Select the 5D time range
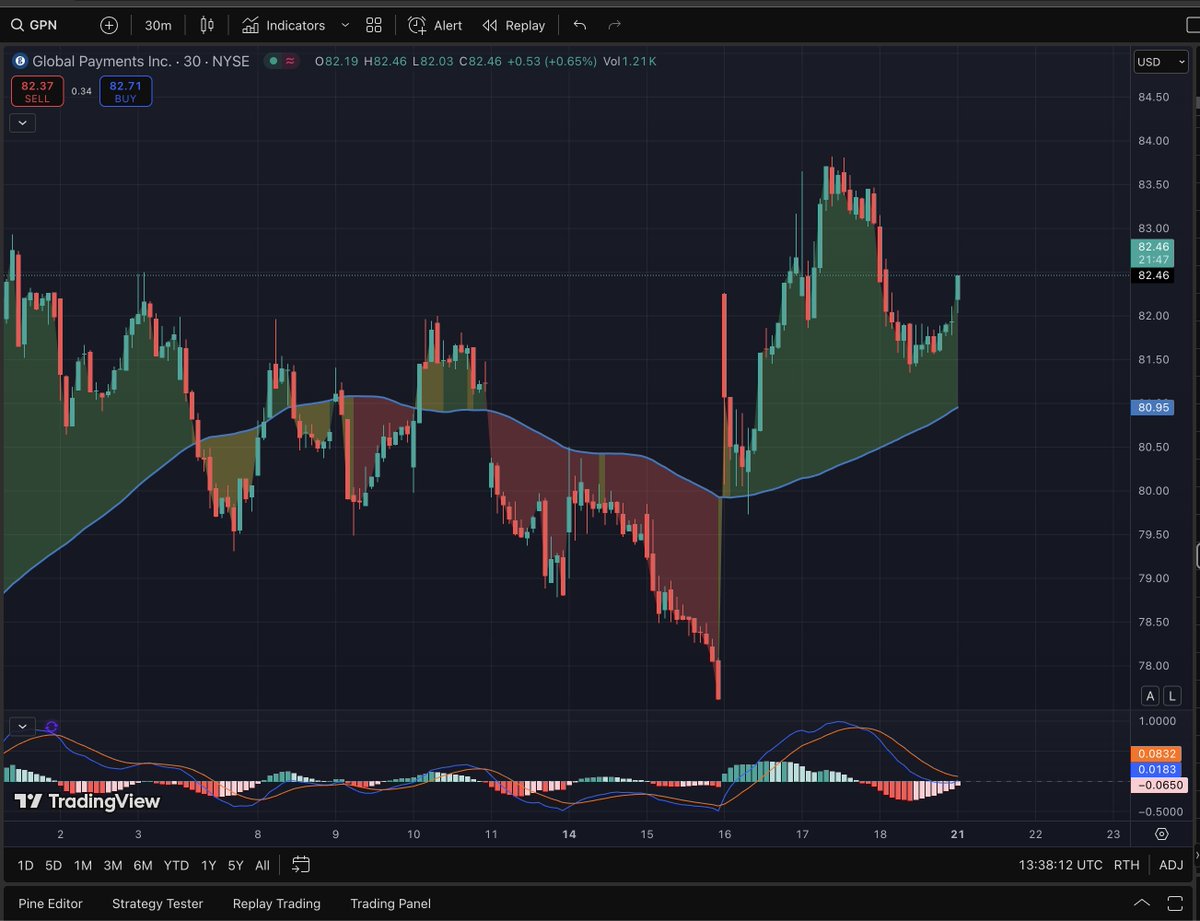 pyautogui.click(x=53, y=865)
